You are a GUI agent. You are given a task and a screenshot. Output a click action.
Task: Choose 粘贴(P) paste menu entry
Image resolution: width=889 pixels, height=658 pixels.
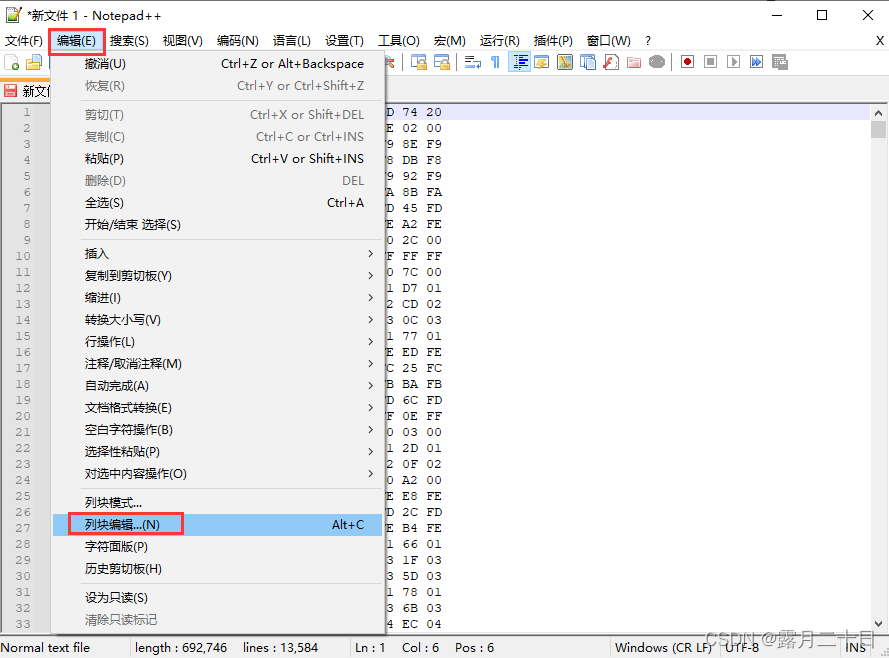[x=218, y=159]
